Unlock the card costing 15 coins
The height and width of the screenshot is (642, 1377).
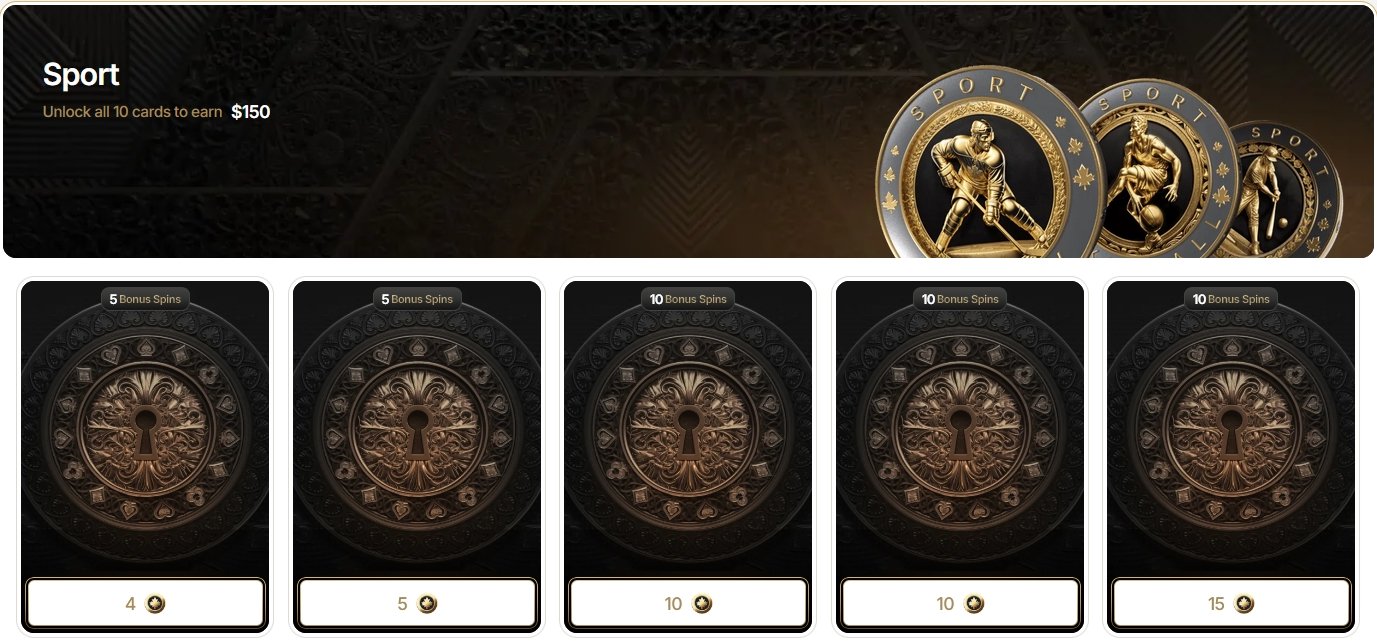tap(1231, 604)
